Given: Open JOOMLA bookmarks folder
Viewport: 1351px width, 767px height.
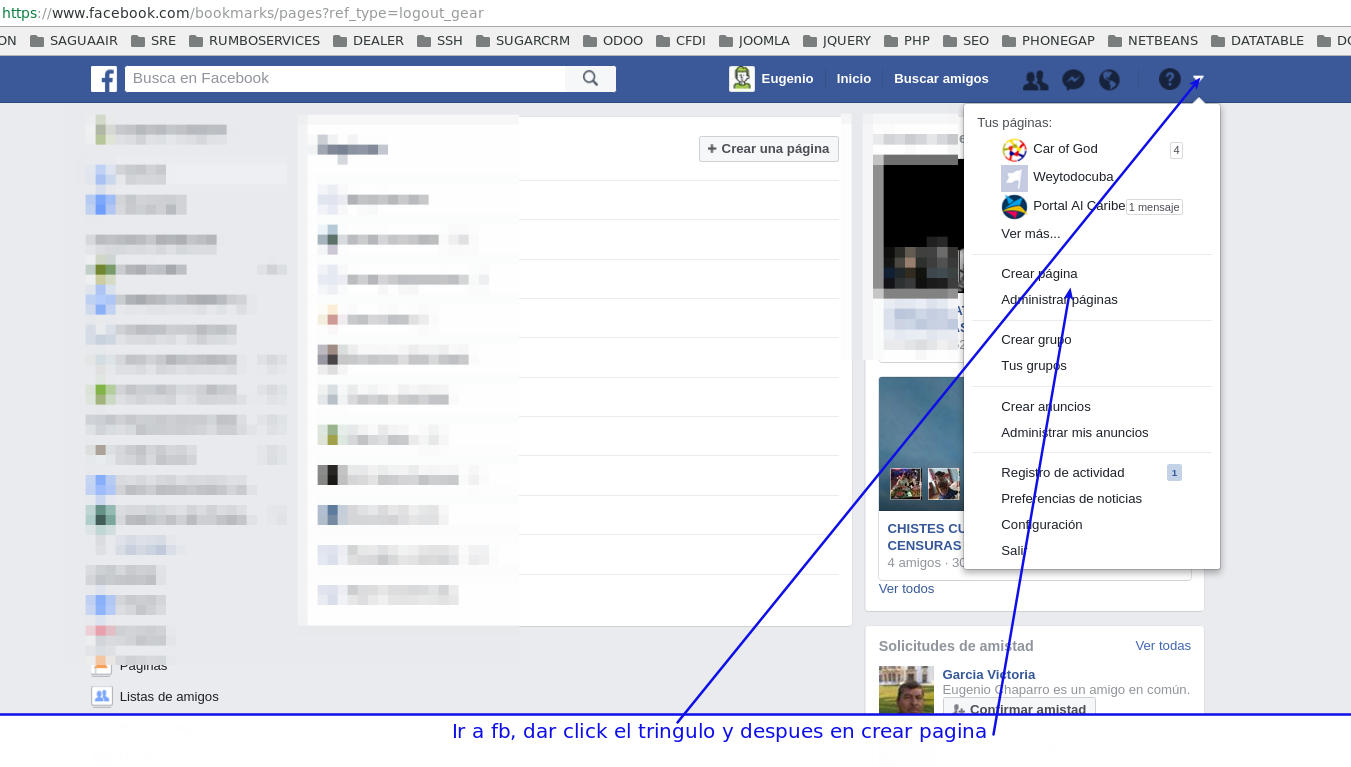Looking at the screenshot, I should click(x=755, y=41).
